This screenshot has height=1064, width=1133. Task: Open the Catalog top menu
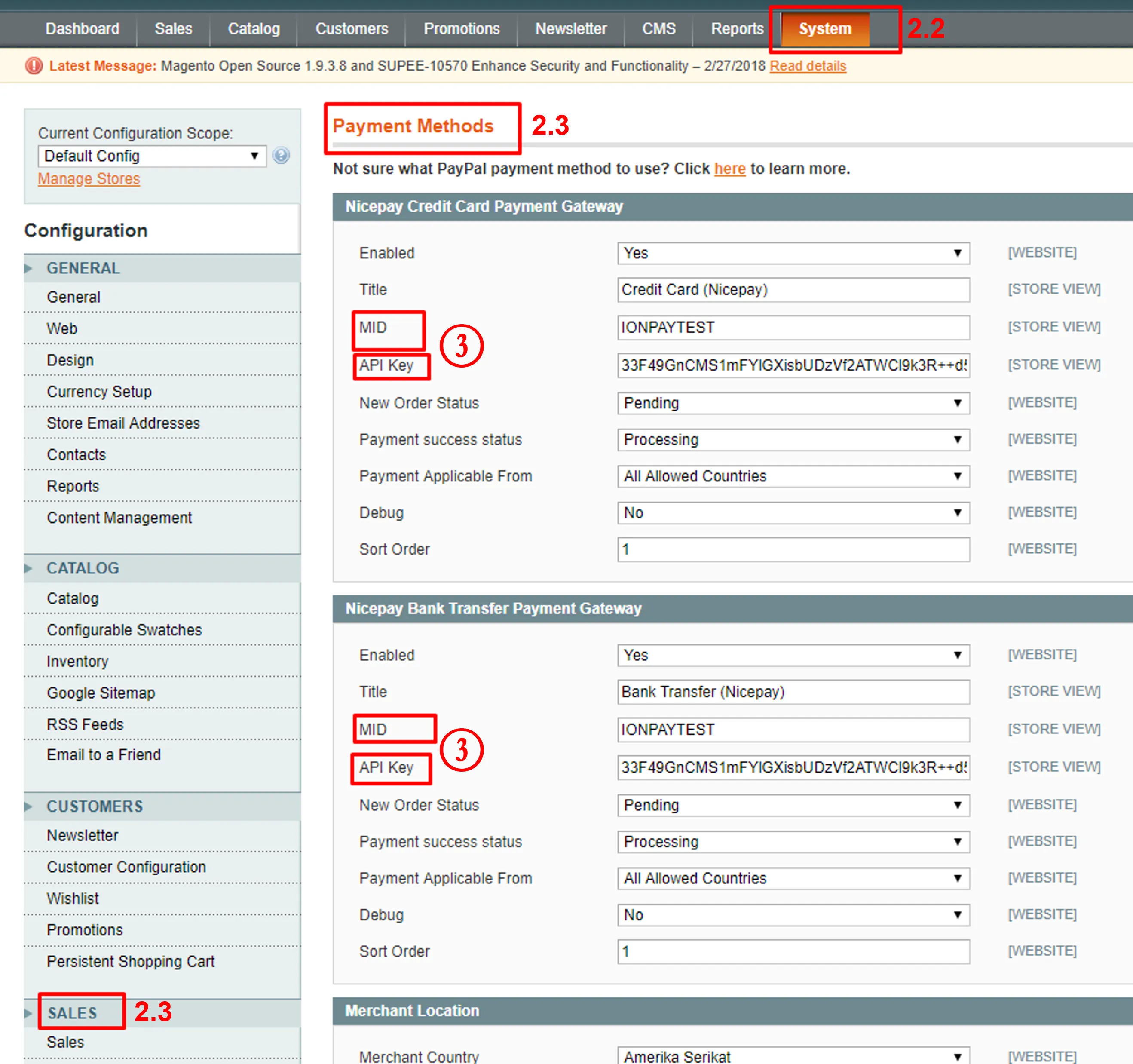click(x=254, y=28)
